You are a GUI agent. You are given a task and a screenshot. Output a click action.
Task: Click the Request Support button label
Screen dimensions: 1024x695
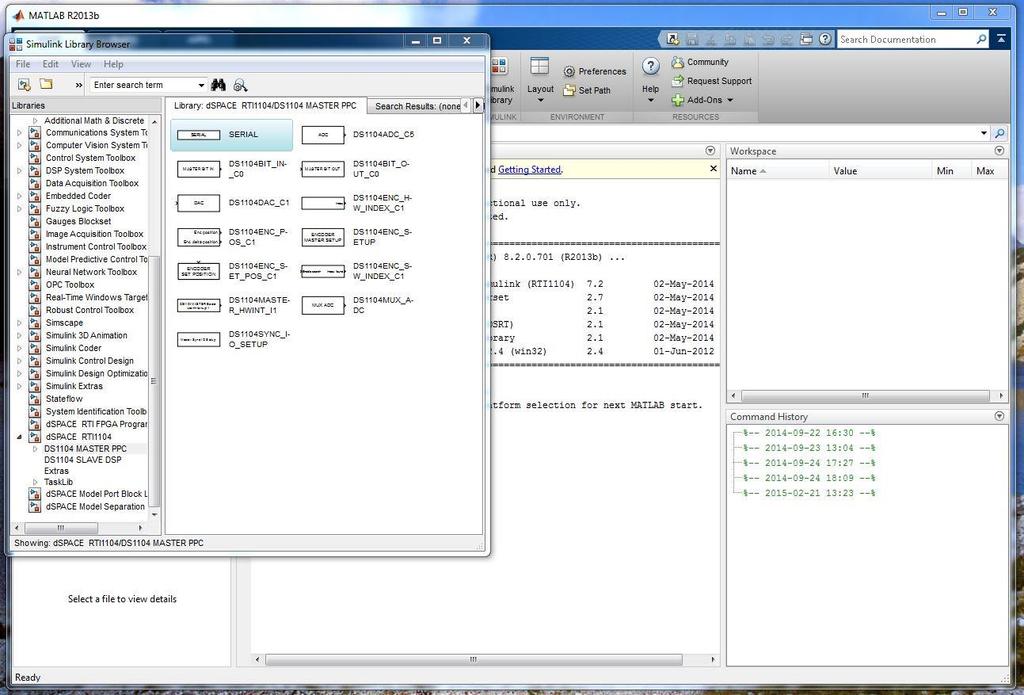[x=719, y=81]
